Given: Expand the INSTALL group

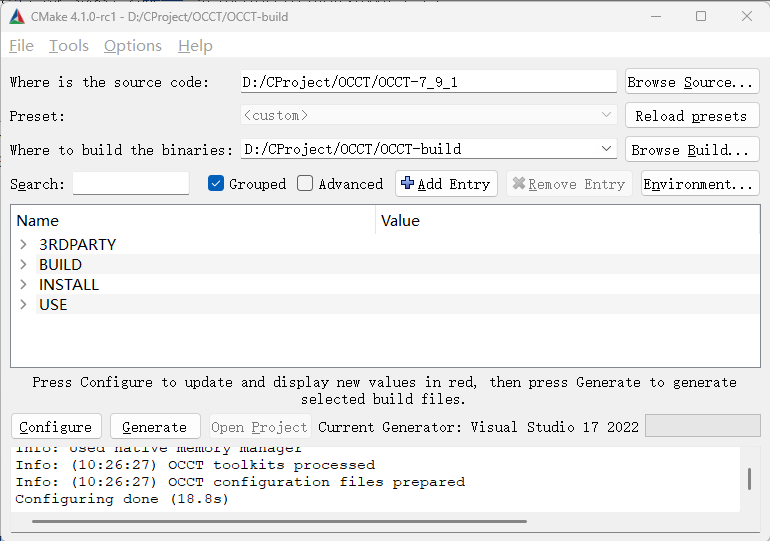Looking at the screenshot, I should [23, 284].
